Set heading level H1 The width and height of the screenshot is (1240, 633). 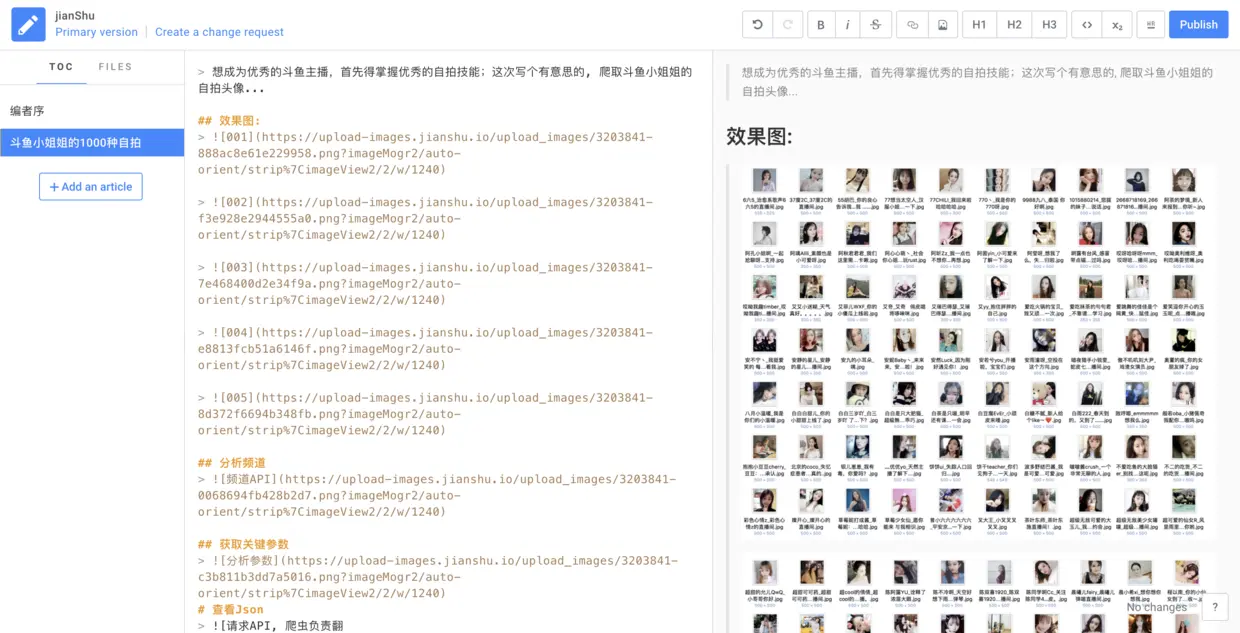coord(979,25)
